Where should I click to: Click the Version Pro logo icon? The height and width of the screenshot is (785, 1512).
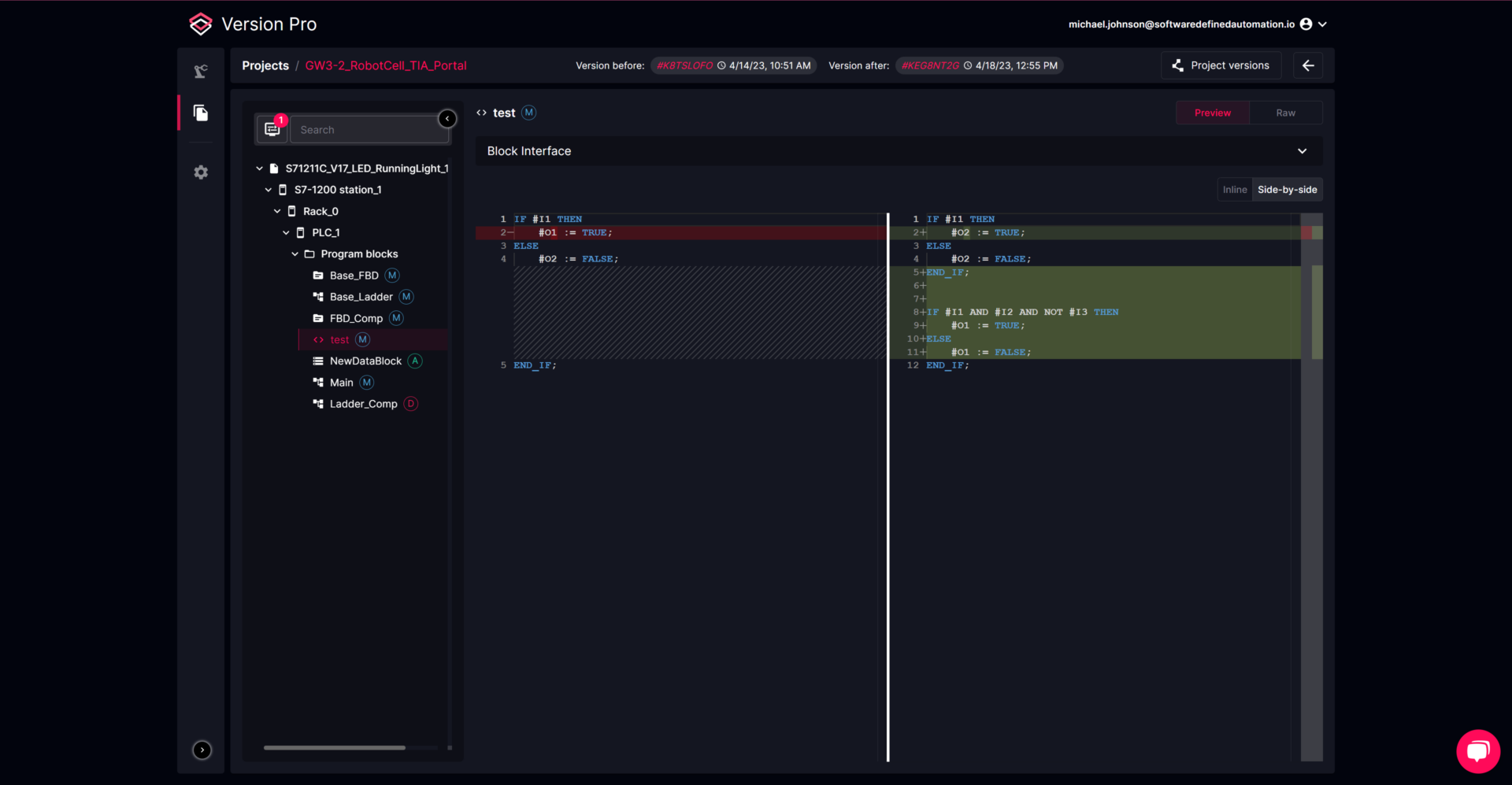point(201,24)
